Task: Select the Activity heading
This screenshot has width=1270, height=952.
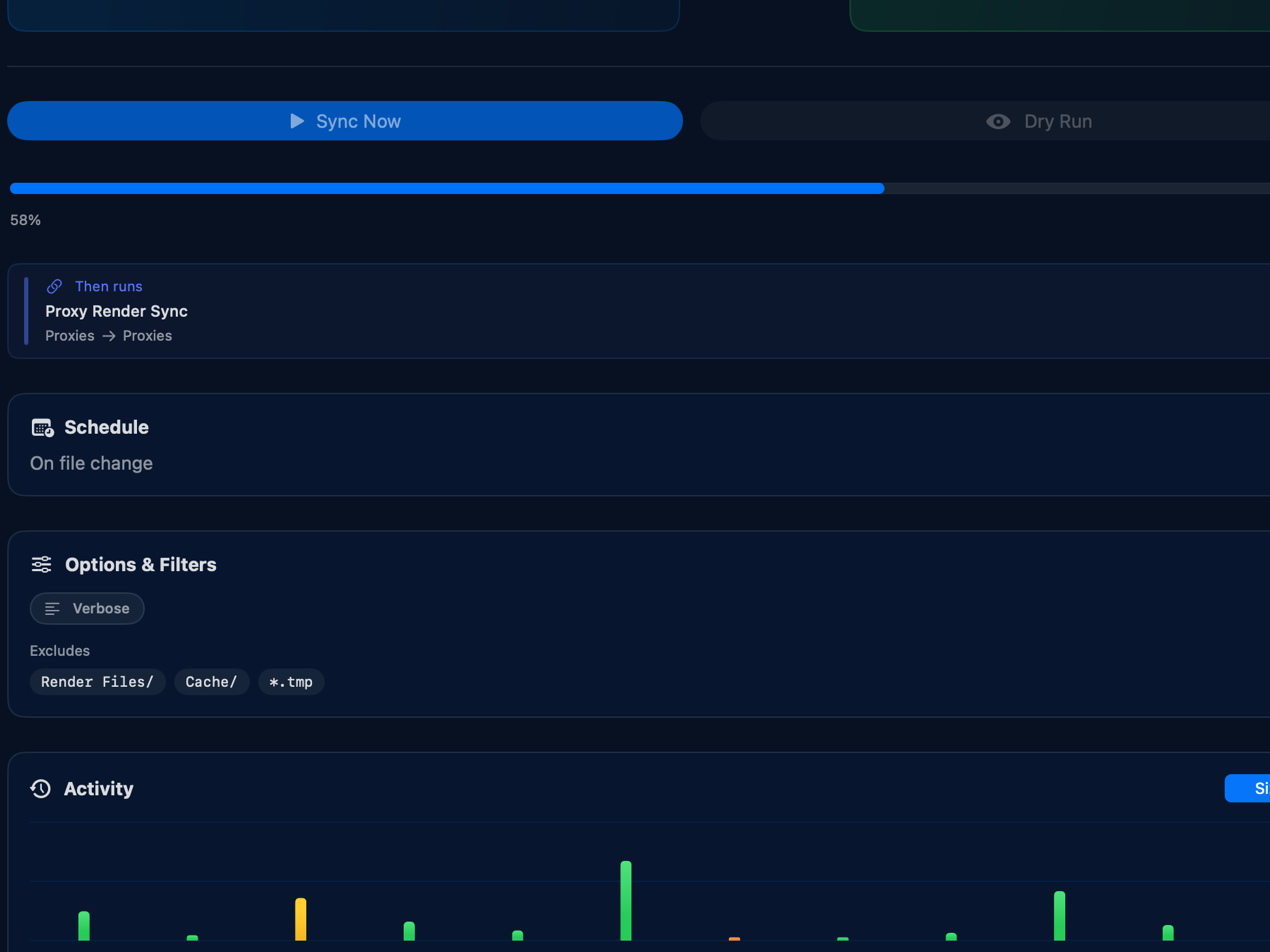Action: 98,789
